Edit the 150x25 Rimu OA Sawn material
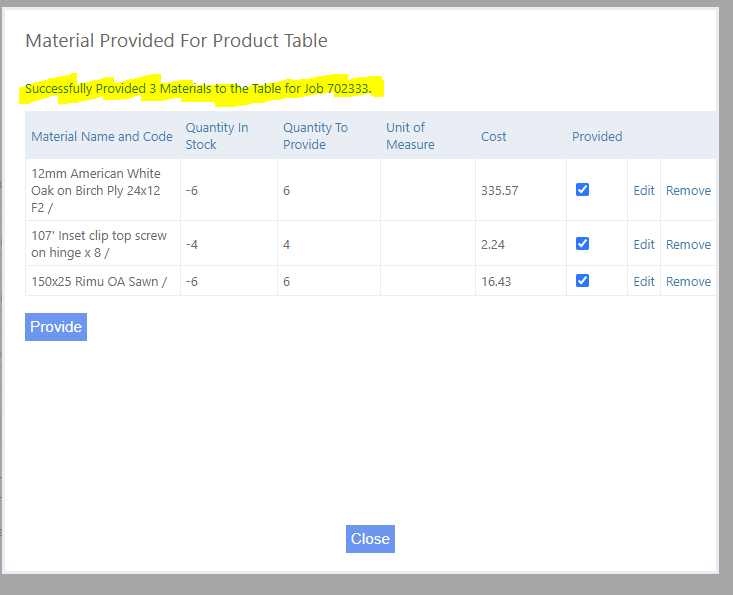 (644, 281)
